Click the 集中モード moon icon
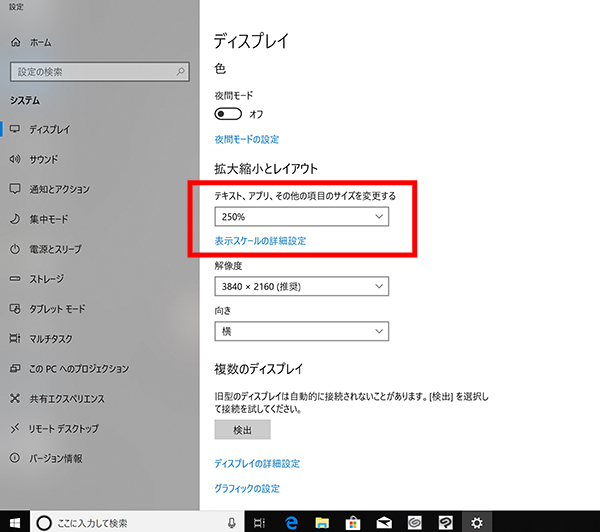The width and height of the screenshot is (600, 532). coord(15,219)
